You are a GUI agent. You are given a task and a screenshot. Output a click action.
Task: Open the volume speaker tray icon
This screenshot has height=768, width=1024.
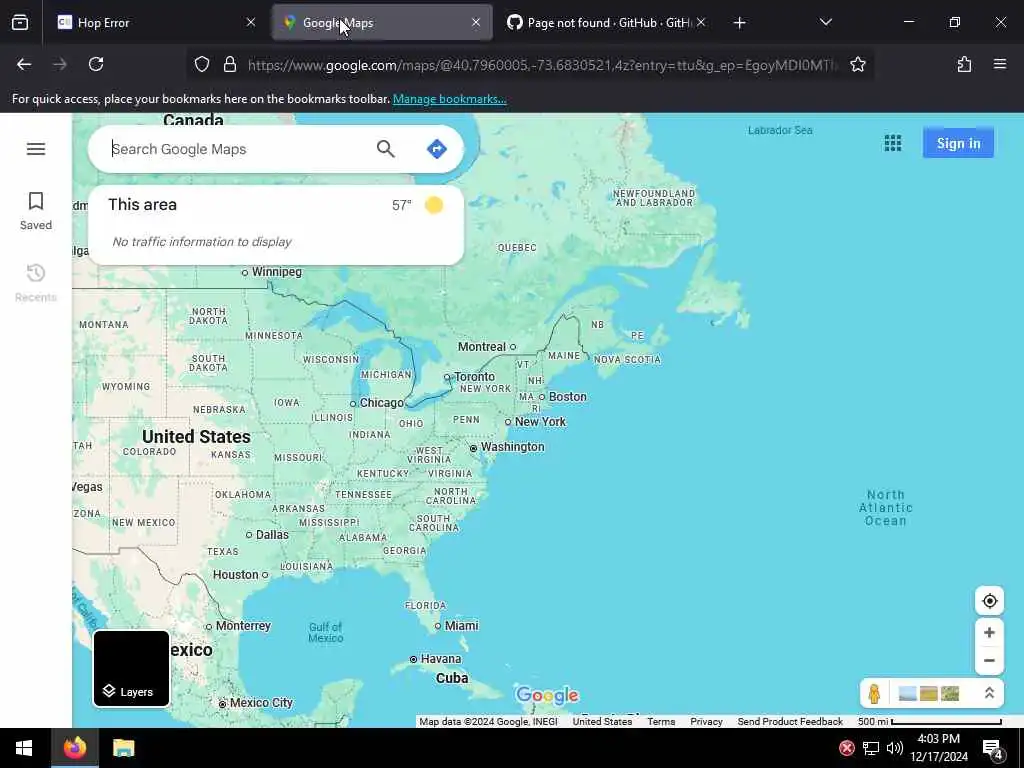click(895, 748)
